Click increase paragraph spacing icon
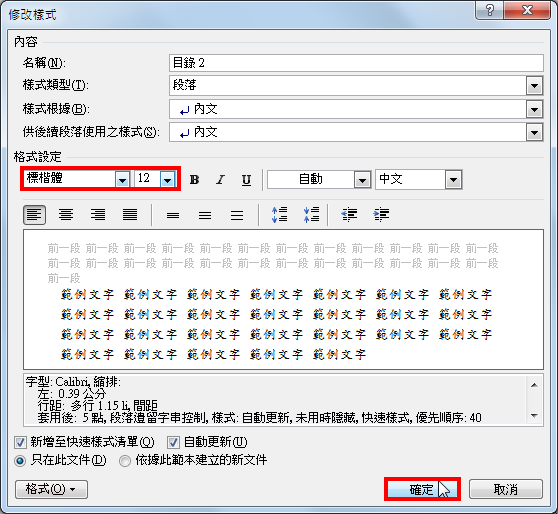Screen dimensions: 558x514 pyautogui.click(x=279, y=215)
